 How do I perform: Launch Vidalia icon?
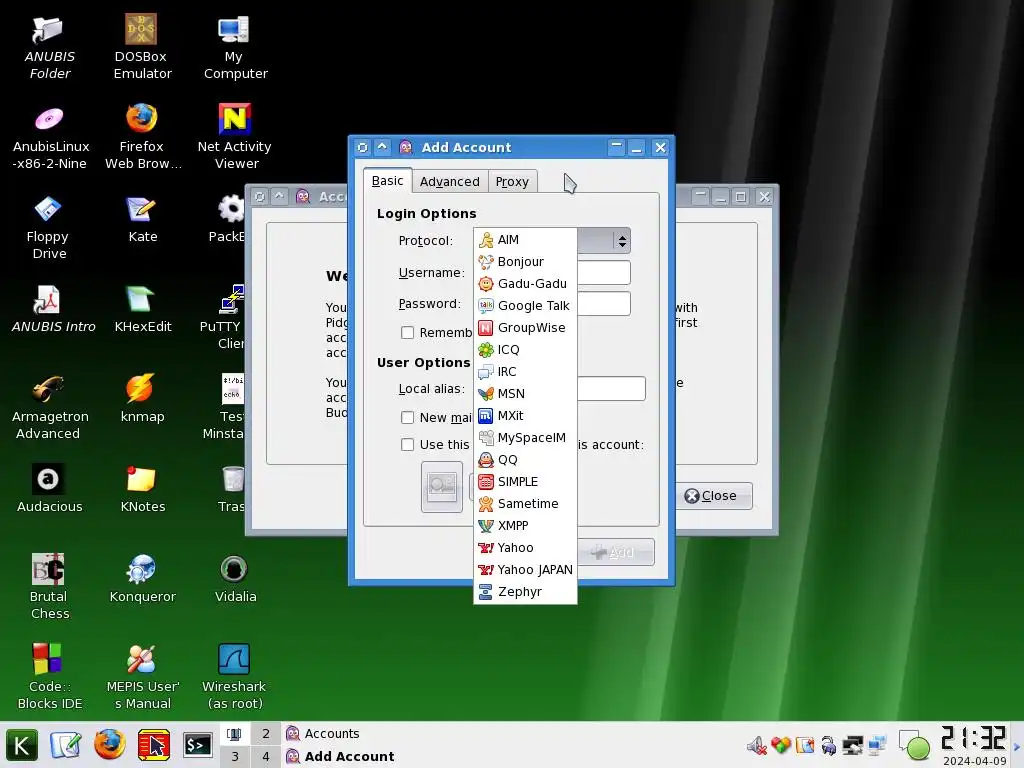point(235,579)
